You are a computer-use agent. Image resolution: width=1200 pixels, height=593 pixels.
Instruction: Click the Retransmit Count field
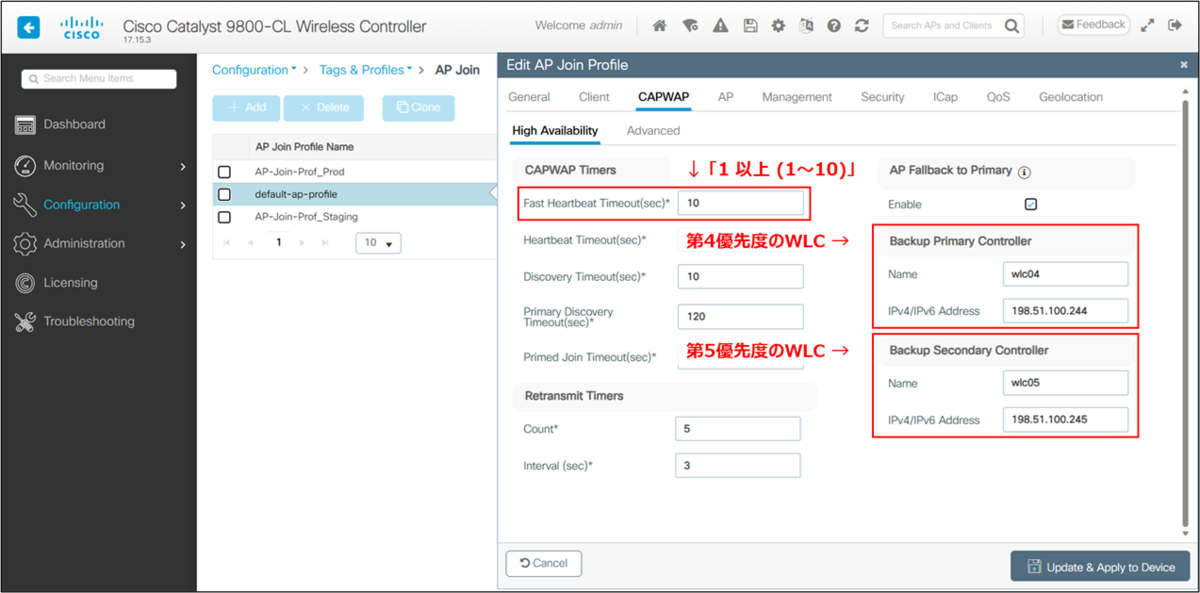click(x=738, y=429)
